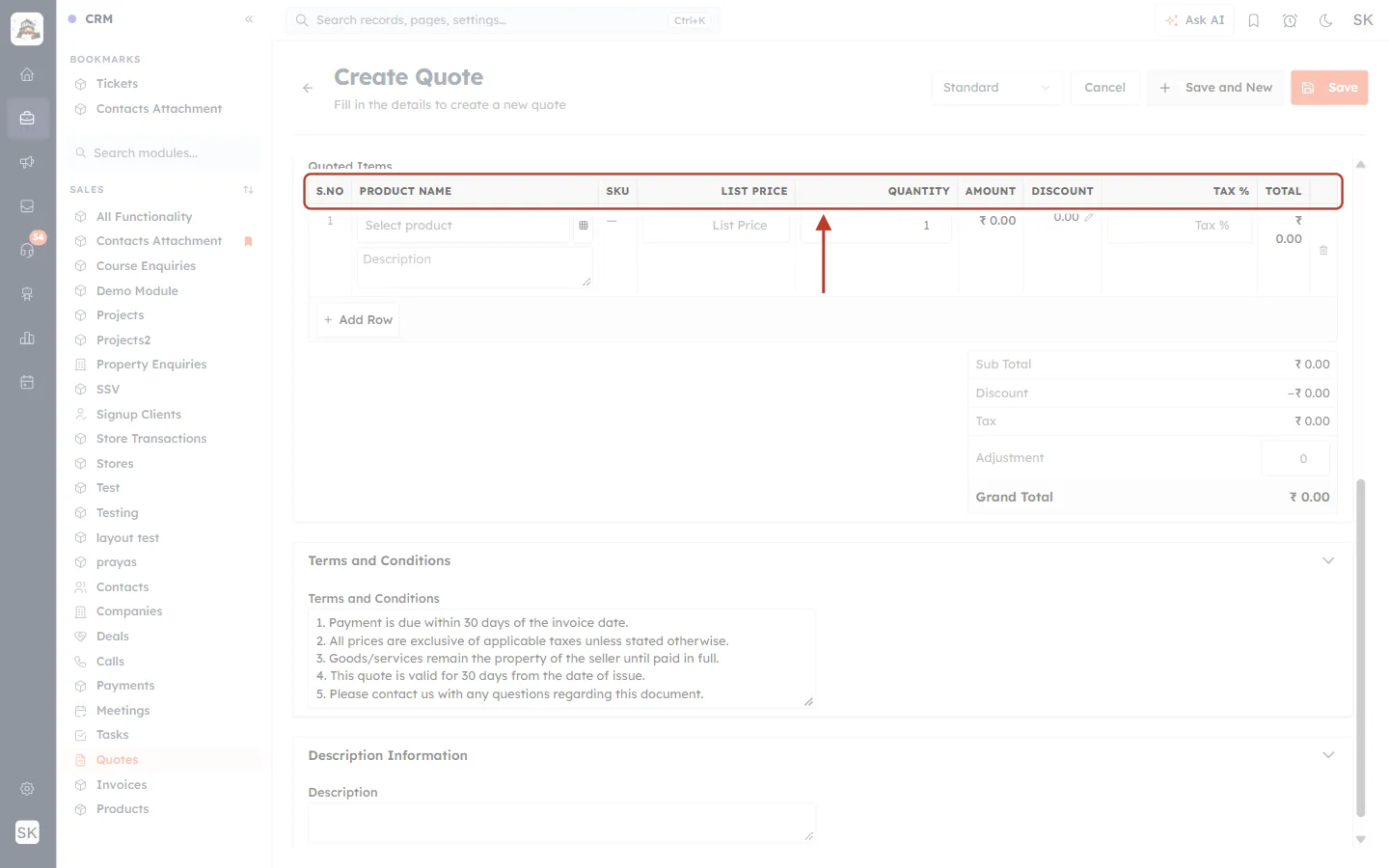Open the Quotes module
The height and width of the screenshot is (868, 1389).
click(166, 760)
